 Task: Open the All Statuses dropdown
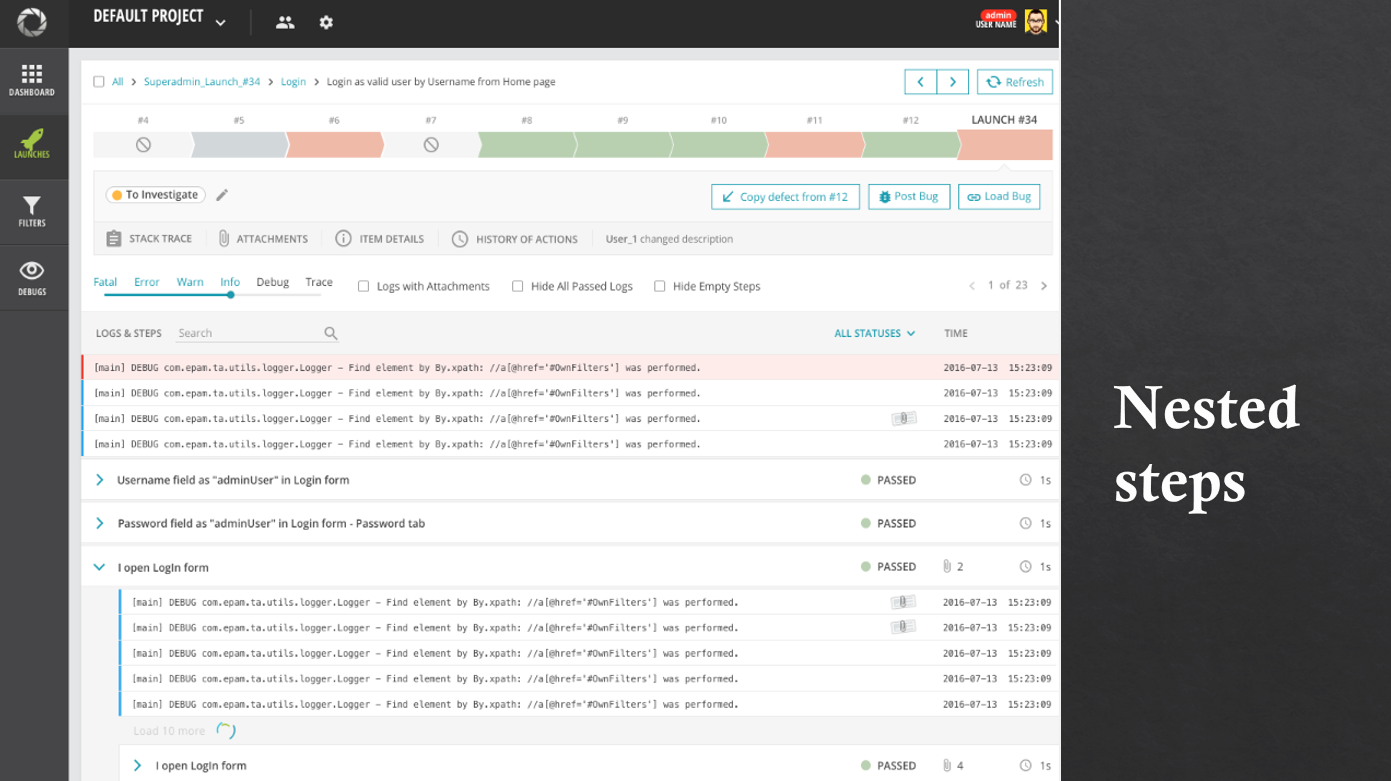point(873,333)
